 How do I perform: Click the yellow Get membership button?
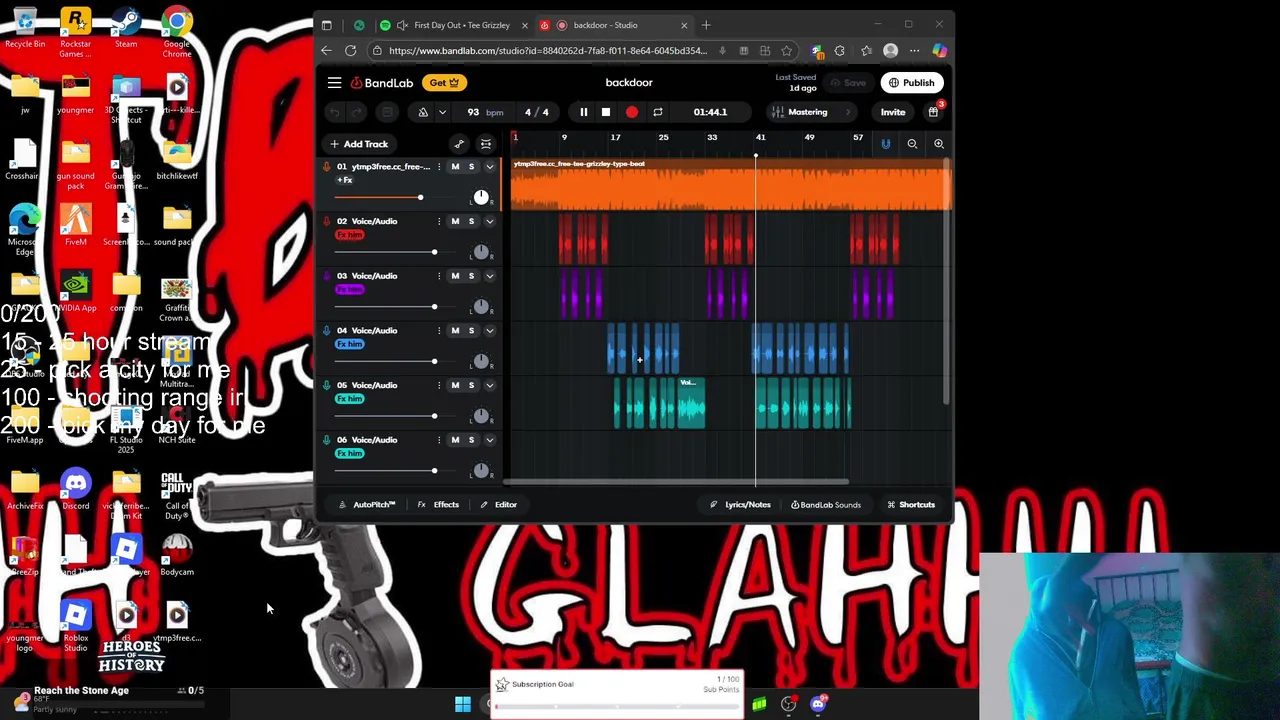(x=444, y=83)
